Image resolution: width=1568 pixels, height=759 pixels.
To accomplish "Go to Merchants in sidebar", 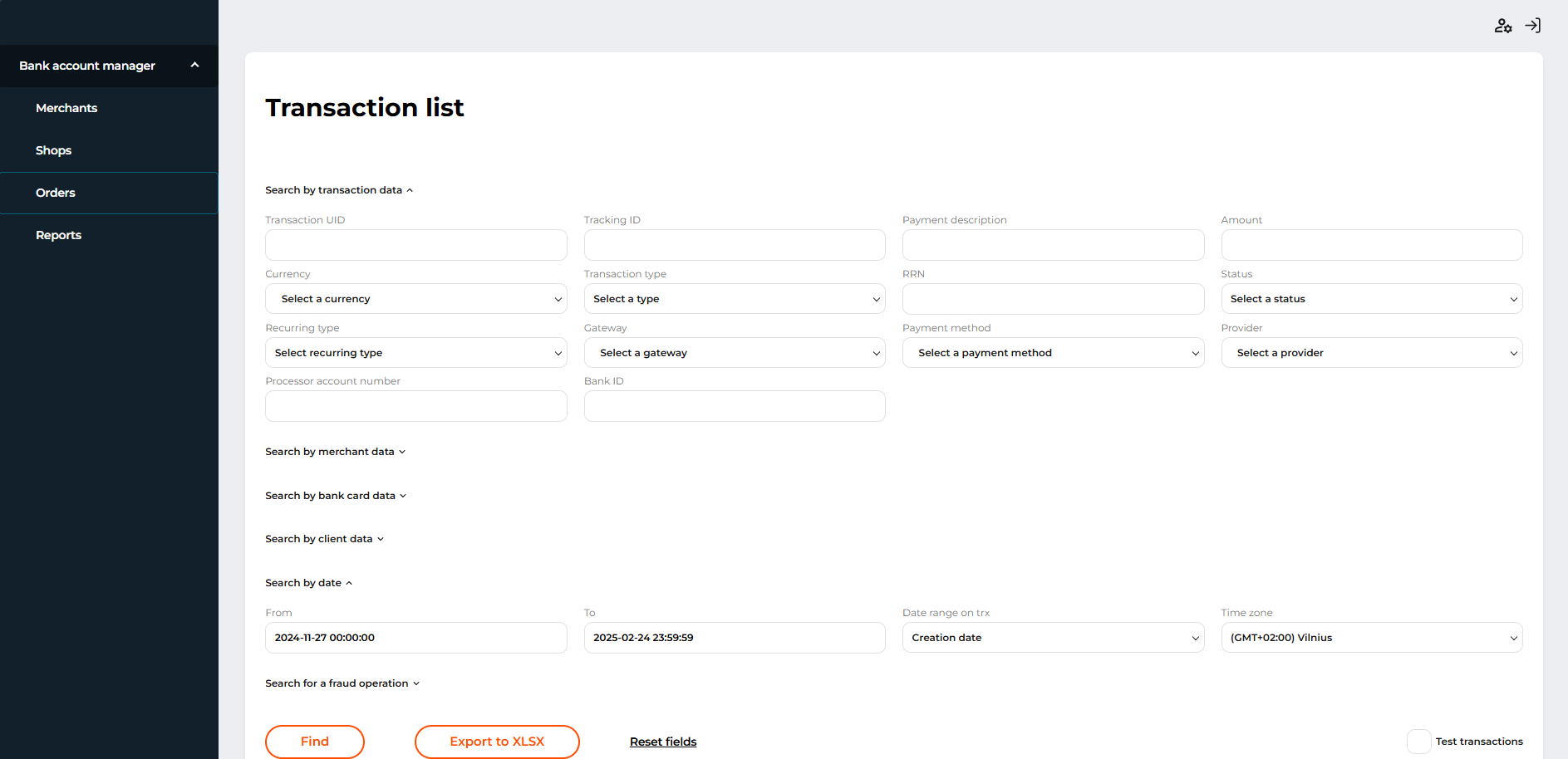I will click(x=66, y=108).
